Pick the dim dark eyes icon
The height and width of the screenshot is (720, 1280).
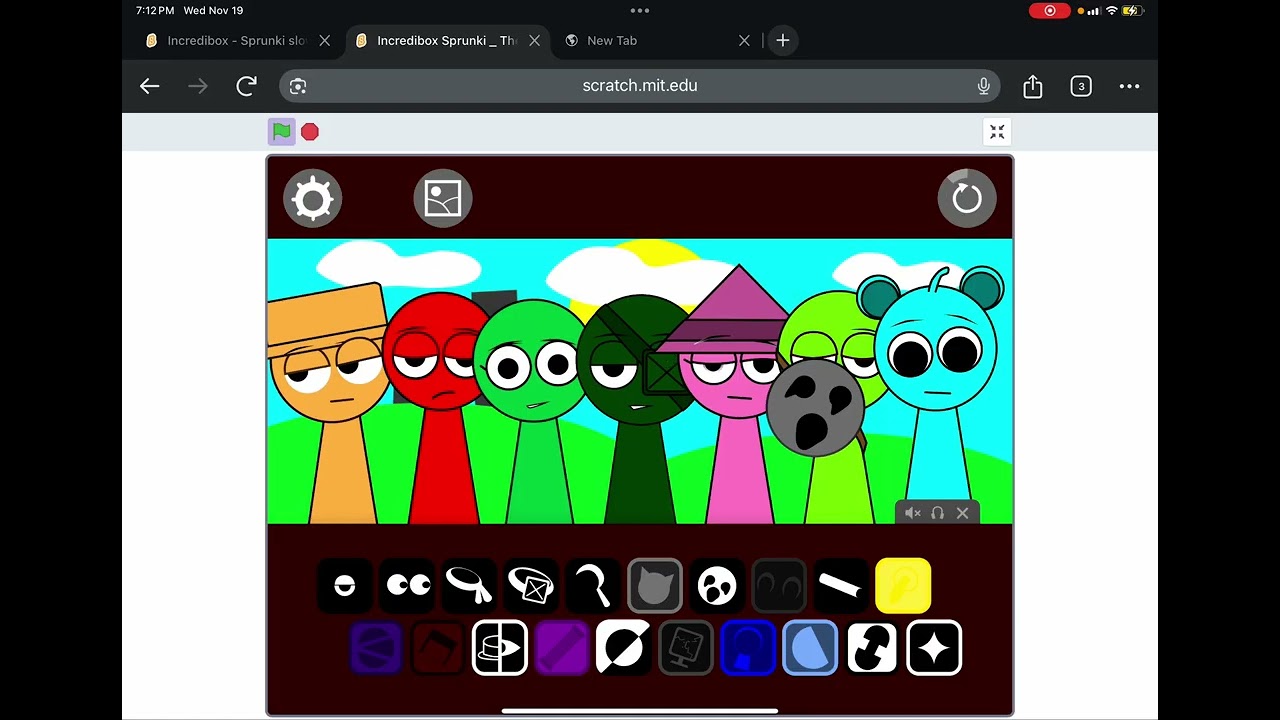click(x=779, y=585)
